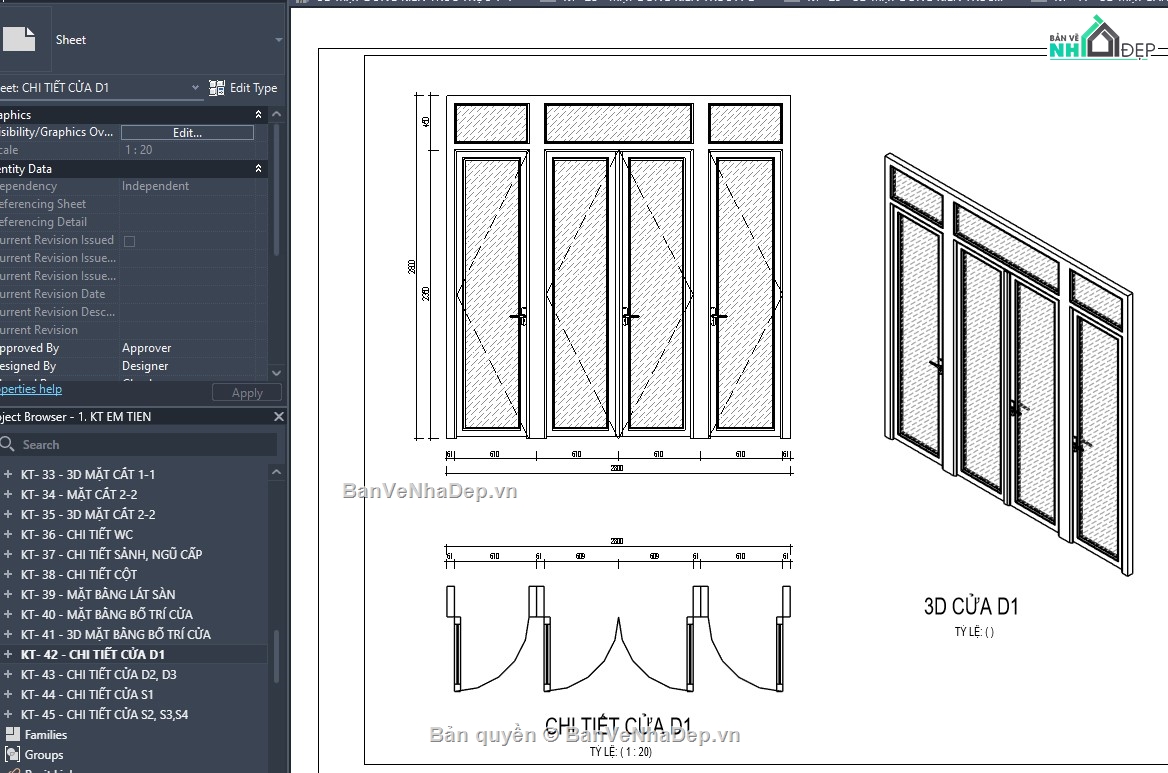The image size is (1168, 773).
Task: Collapse the Identity Data section
Action: (258, 168)
